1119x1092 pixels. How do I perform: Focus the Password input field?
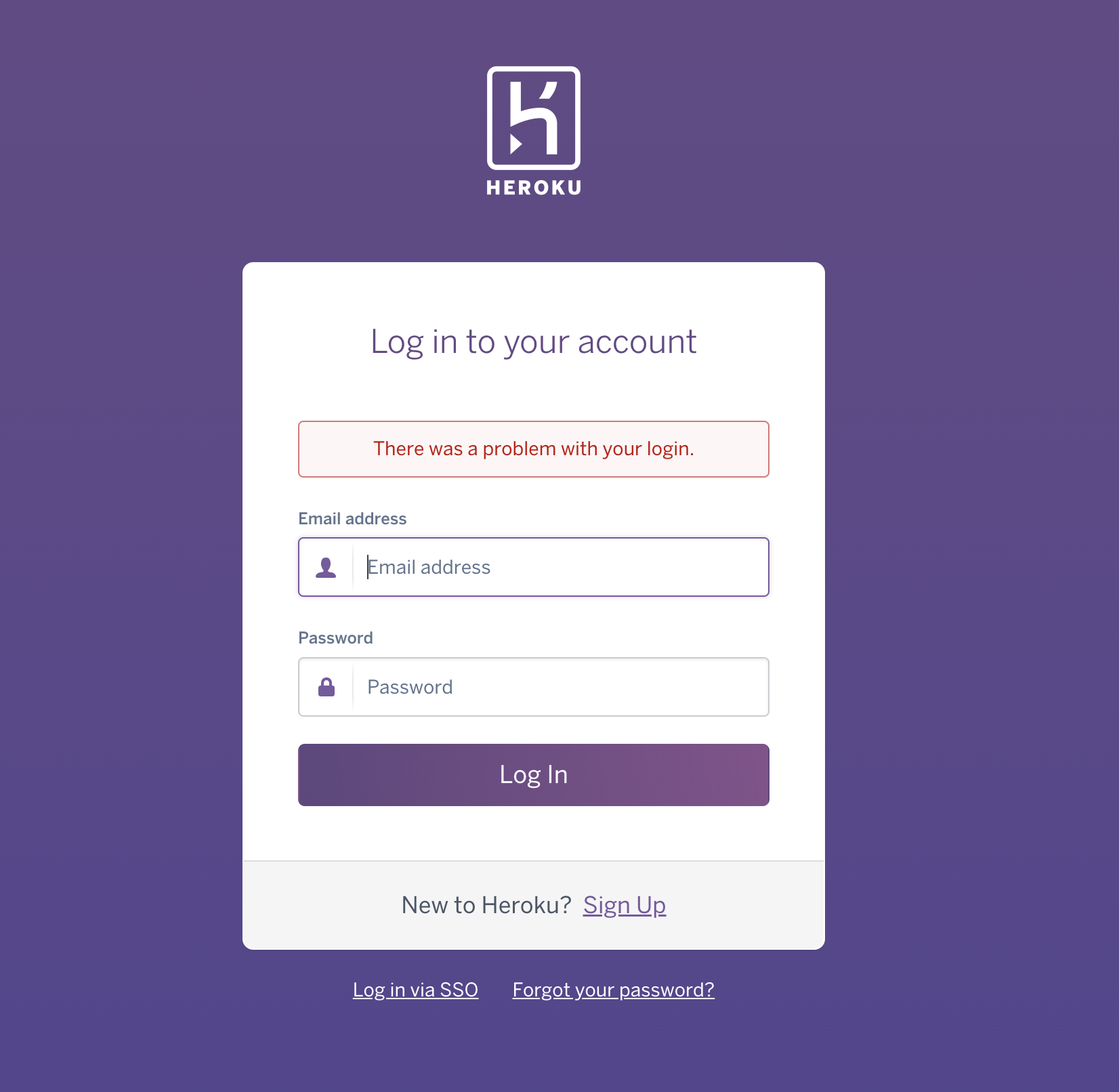pos(534,687)
